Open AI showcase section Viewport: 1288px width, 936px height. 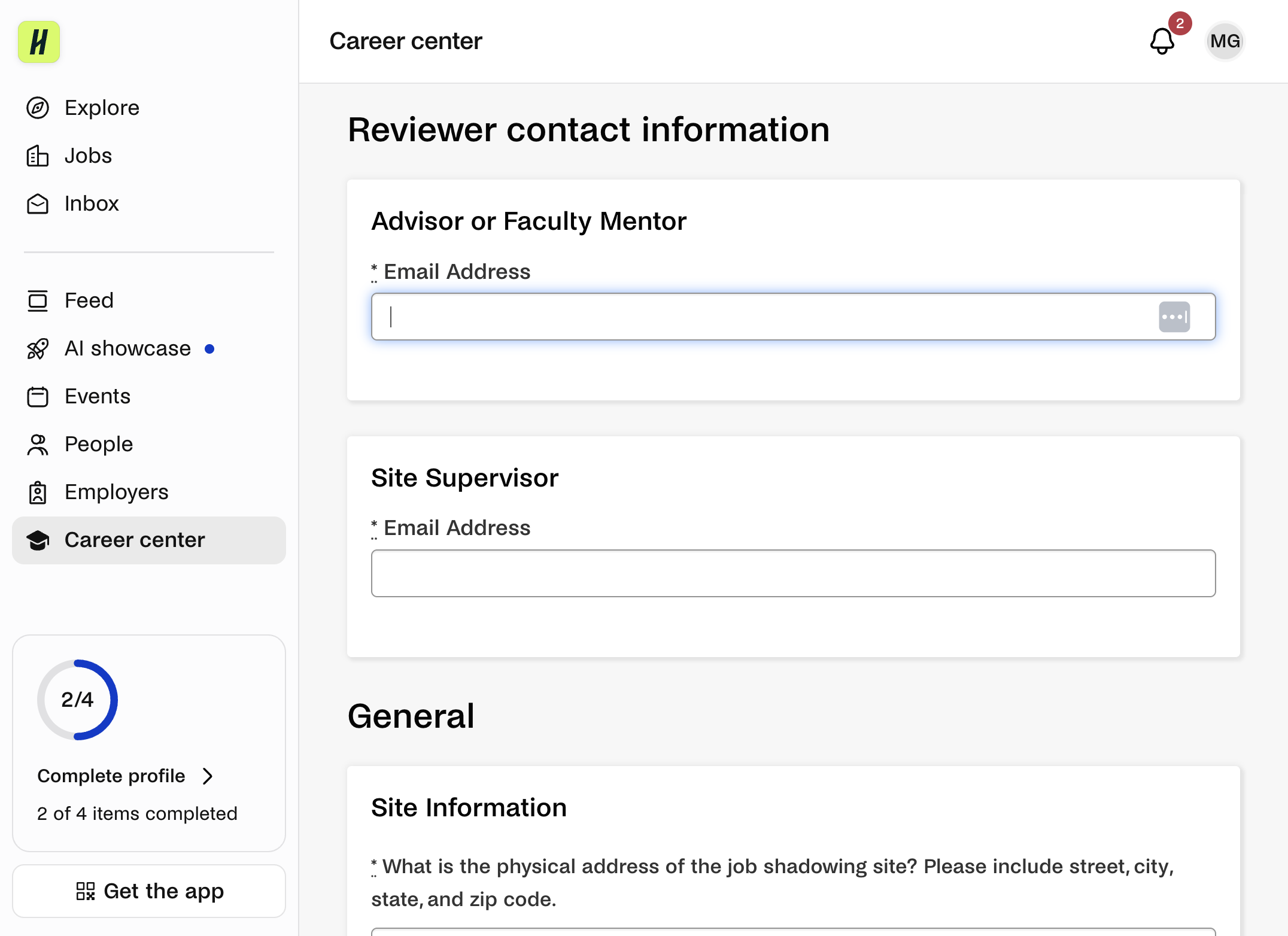149,349
